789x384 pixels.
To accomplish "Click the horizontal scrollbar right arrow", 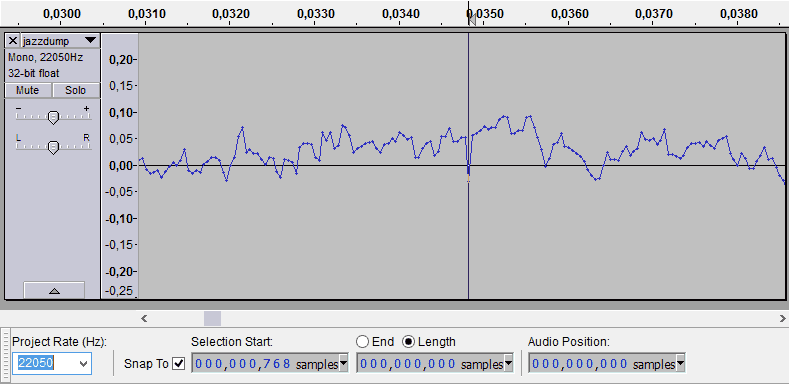I will 782,318.
